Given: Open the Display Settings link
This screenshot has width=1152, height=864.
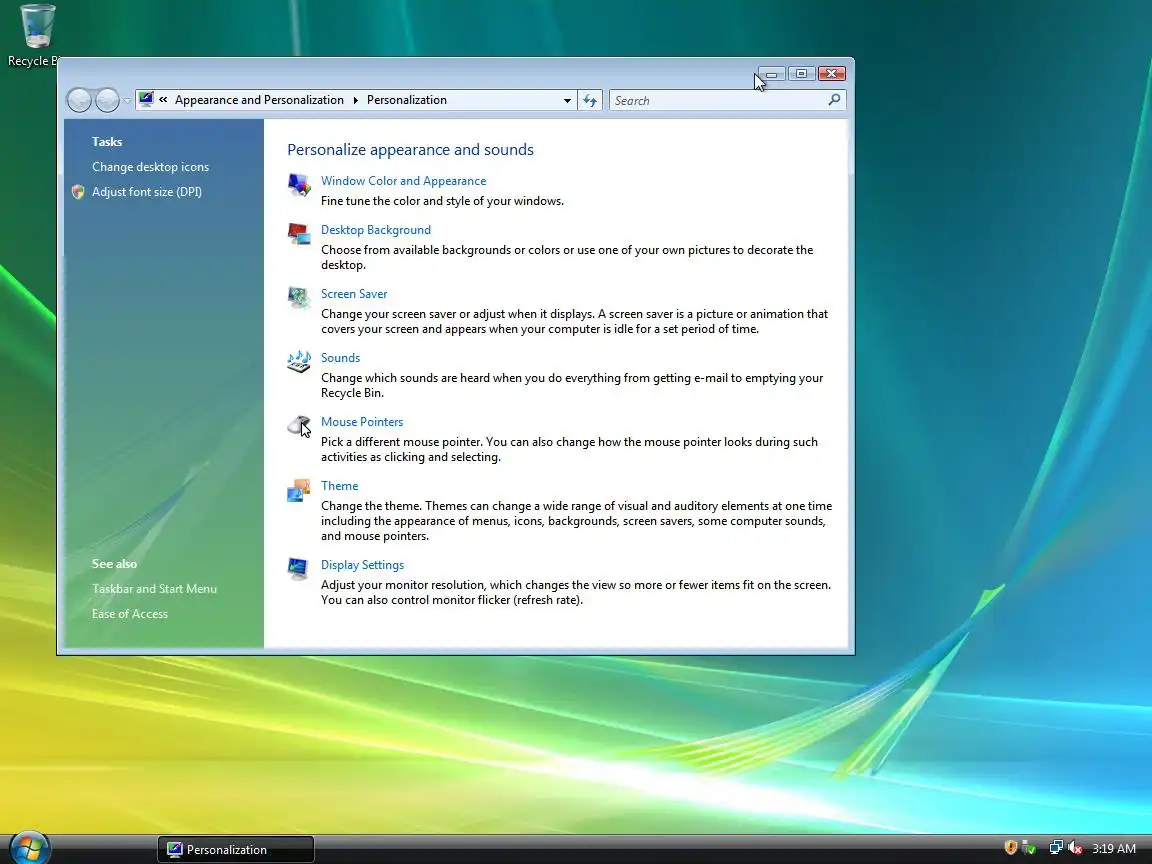Looking at the screenshot, I should point(362,565).
